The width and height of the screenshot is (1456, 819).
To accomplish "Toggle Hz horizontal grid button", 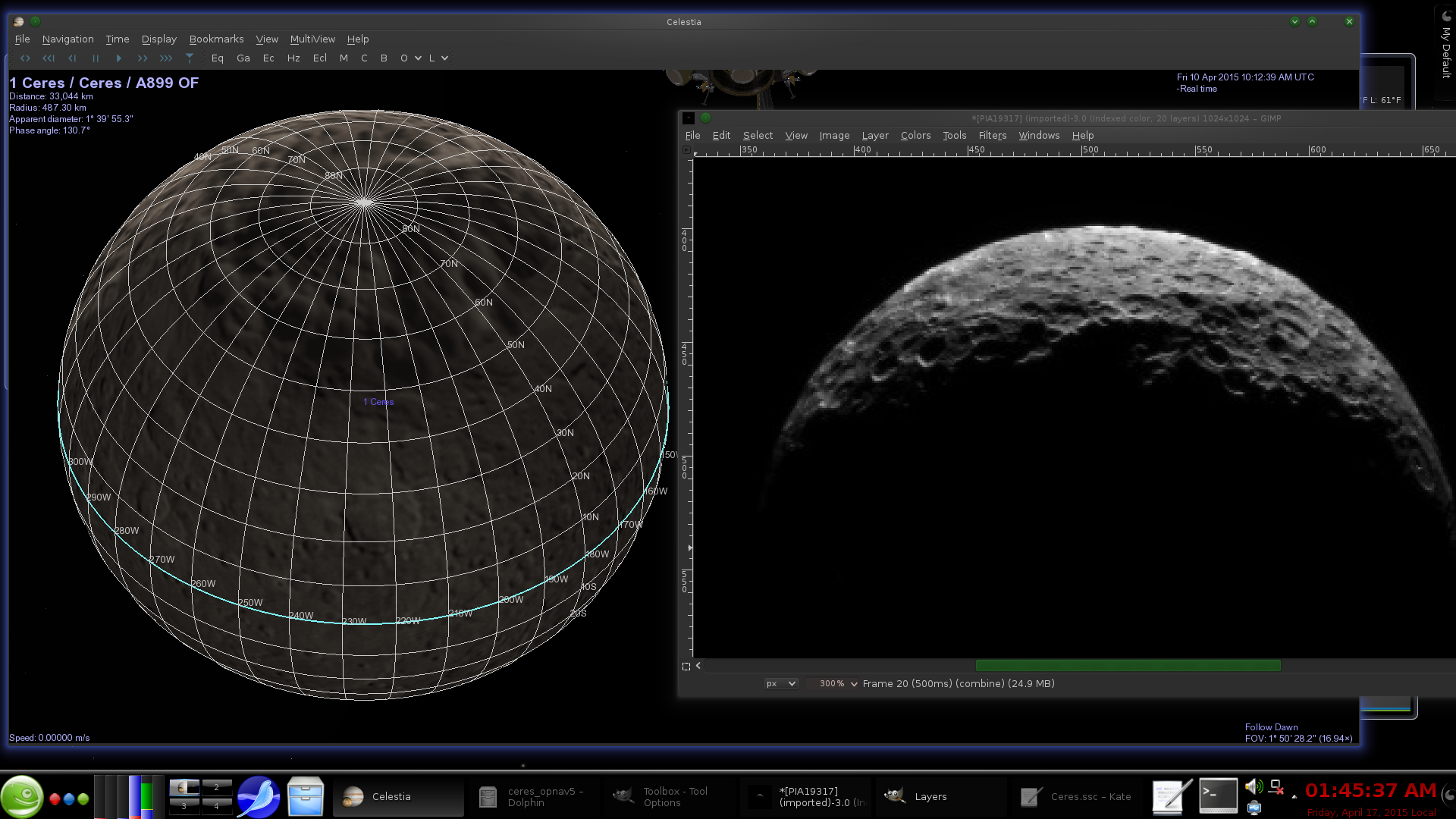I will point(293,58).
